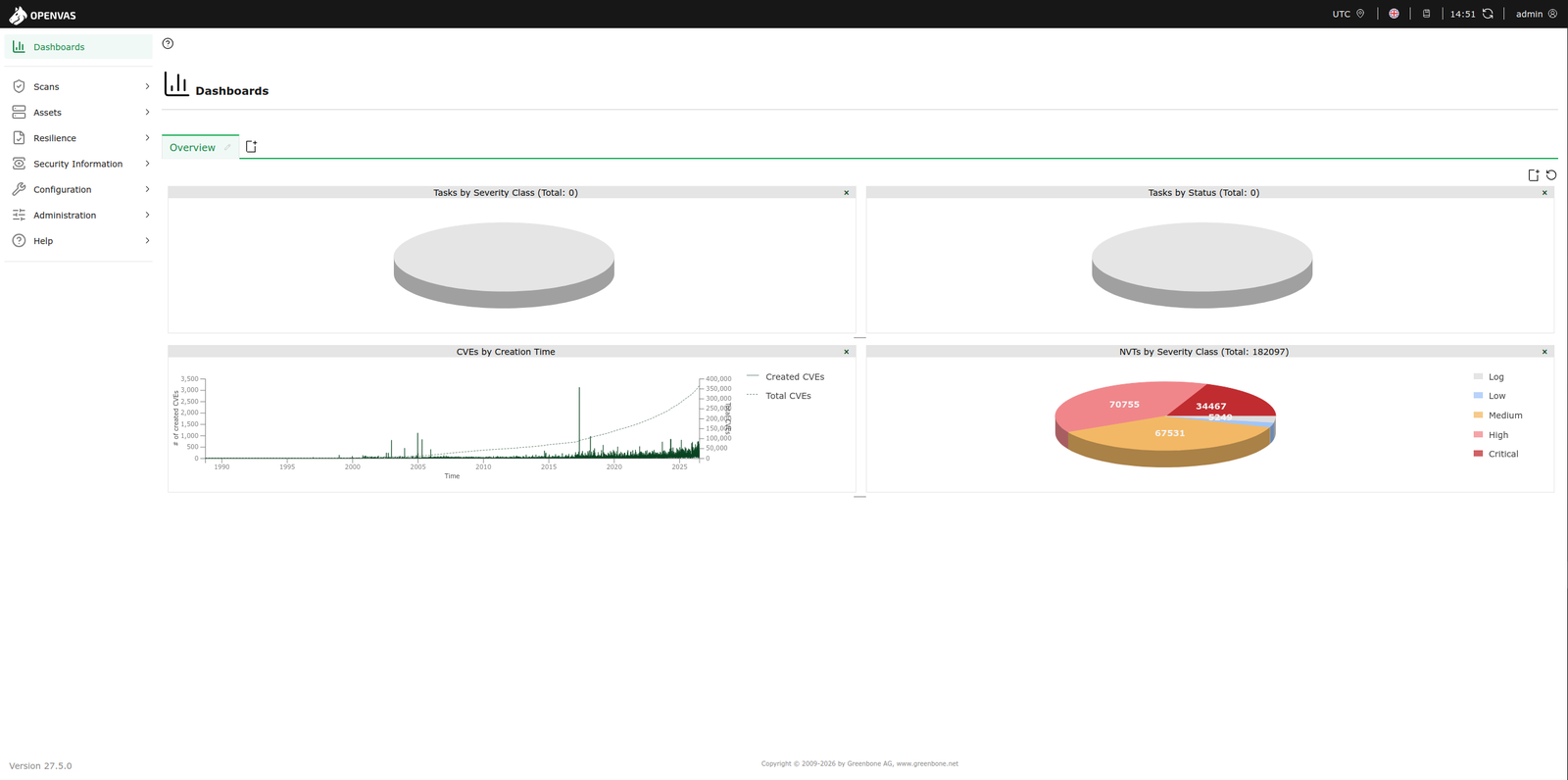Reset dashboard to defaults icon

pos(1551,175)
